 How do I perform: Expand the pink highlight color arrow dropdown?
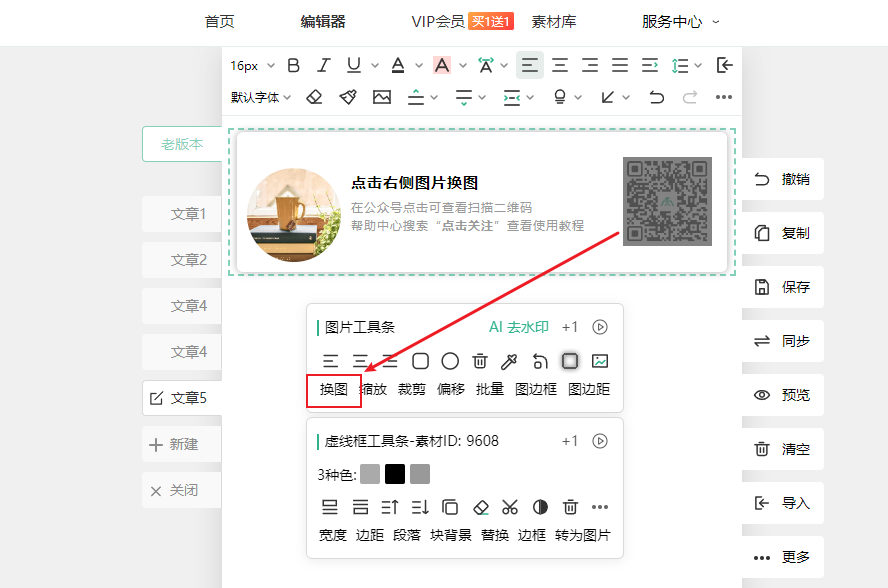pyautogui.click(x=463, y=66)
